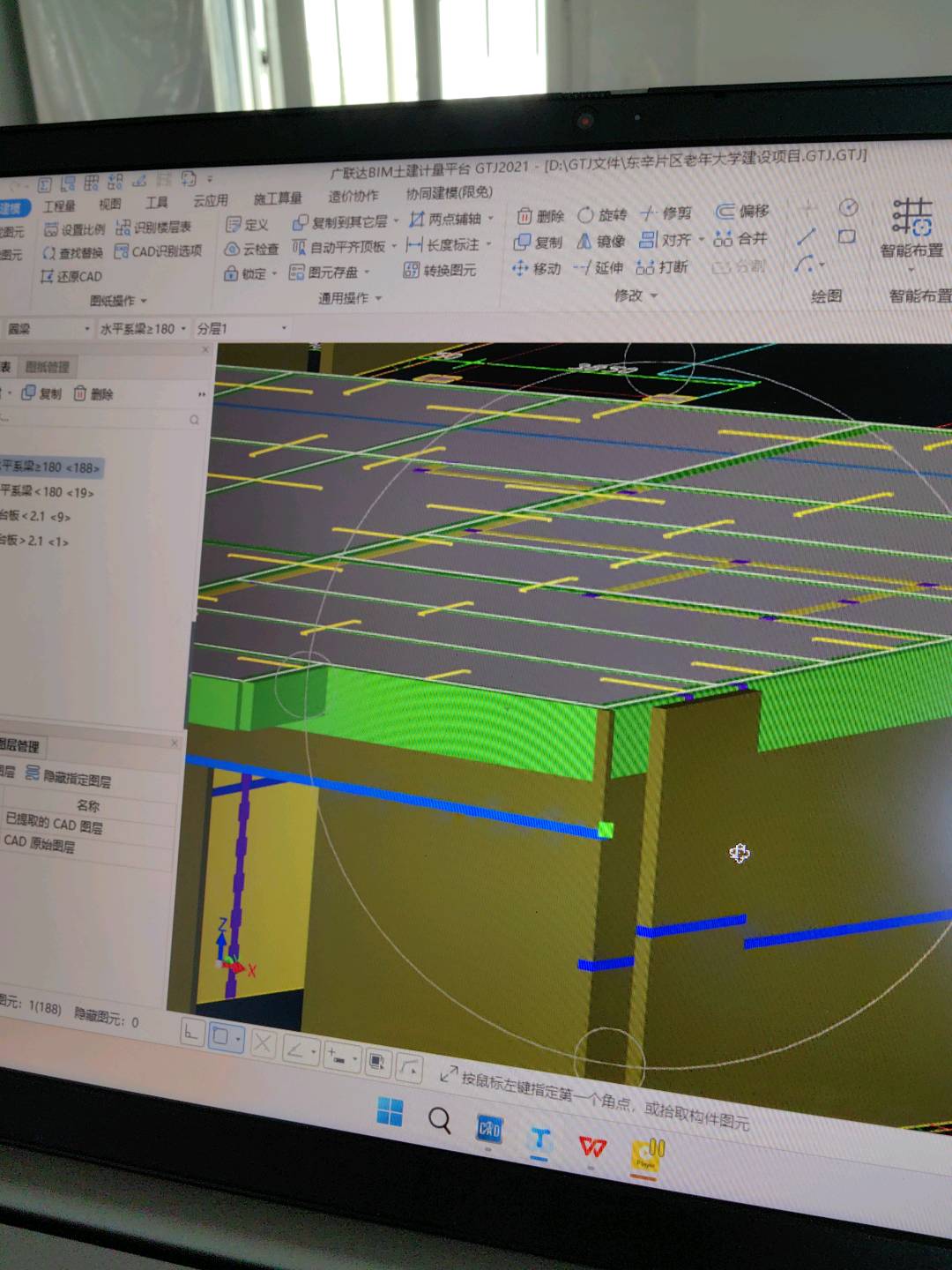
Task: Click the 自动平齐顶板 tool
Action: click(x=338, y=247)
